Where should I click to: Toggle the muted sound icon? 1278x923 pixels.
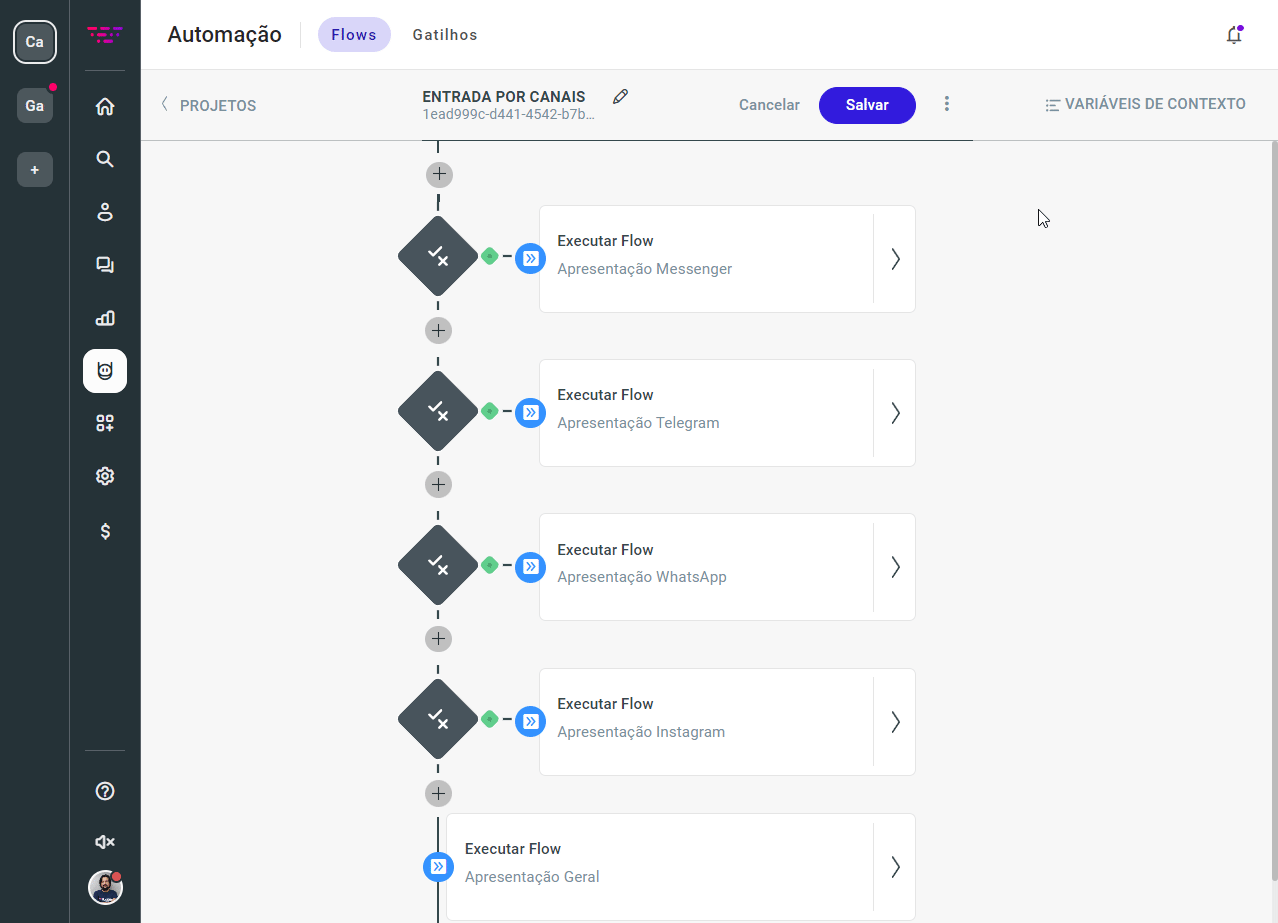(x=105, y=842)
